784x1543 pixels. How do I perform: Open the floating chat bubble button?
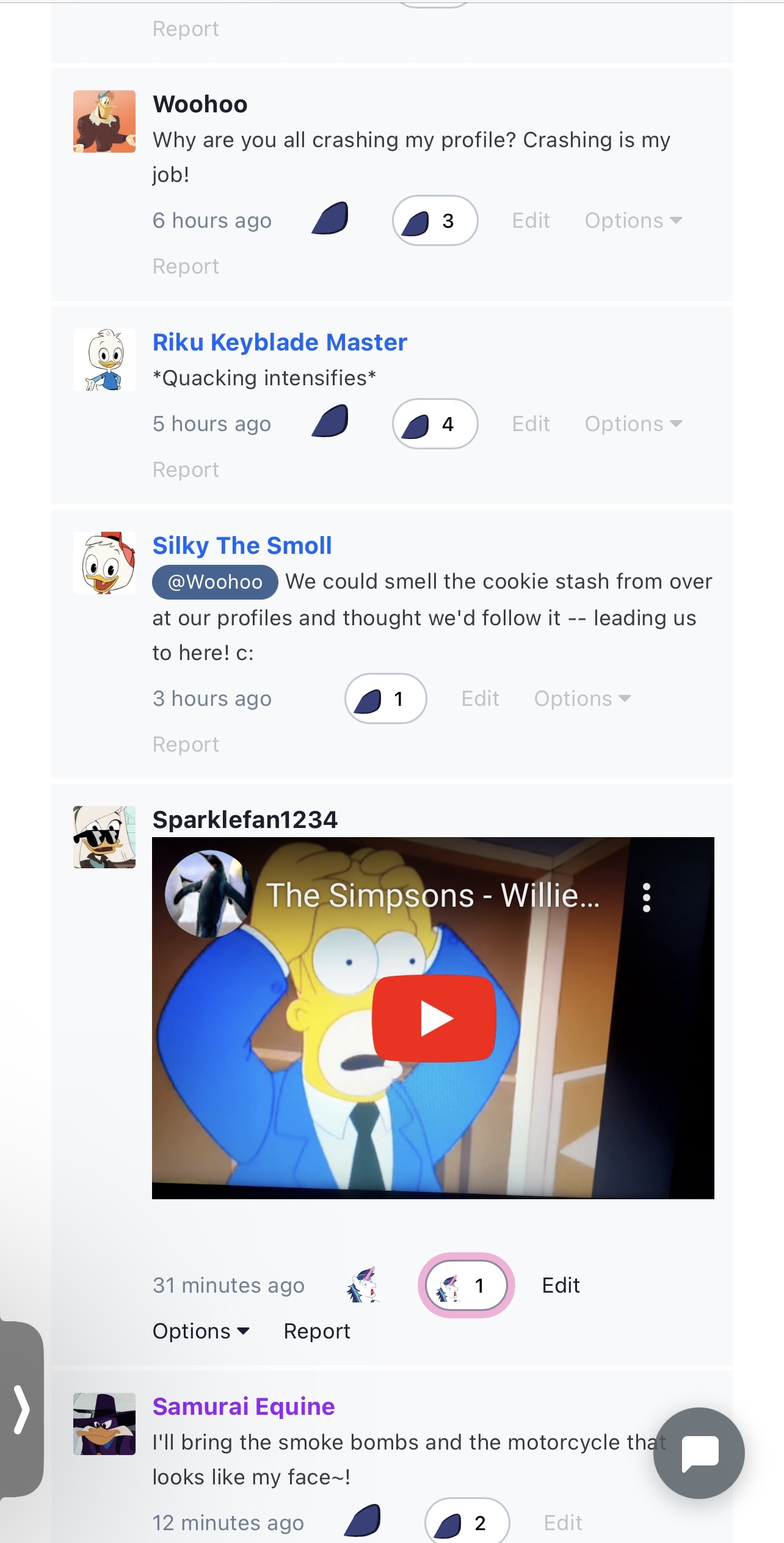[699, 1453]
